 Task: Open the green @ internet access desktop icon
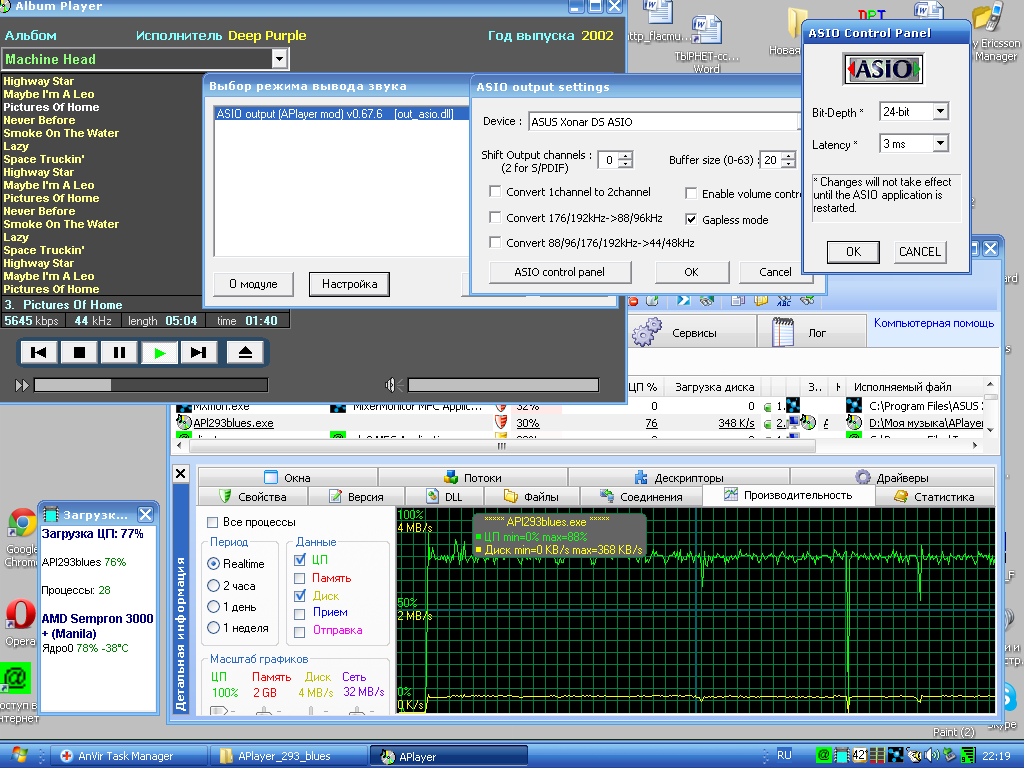pos(15,679)
